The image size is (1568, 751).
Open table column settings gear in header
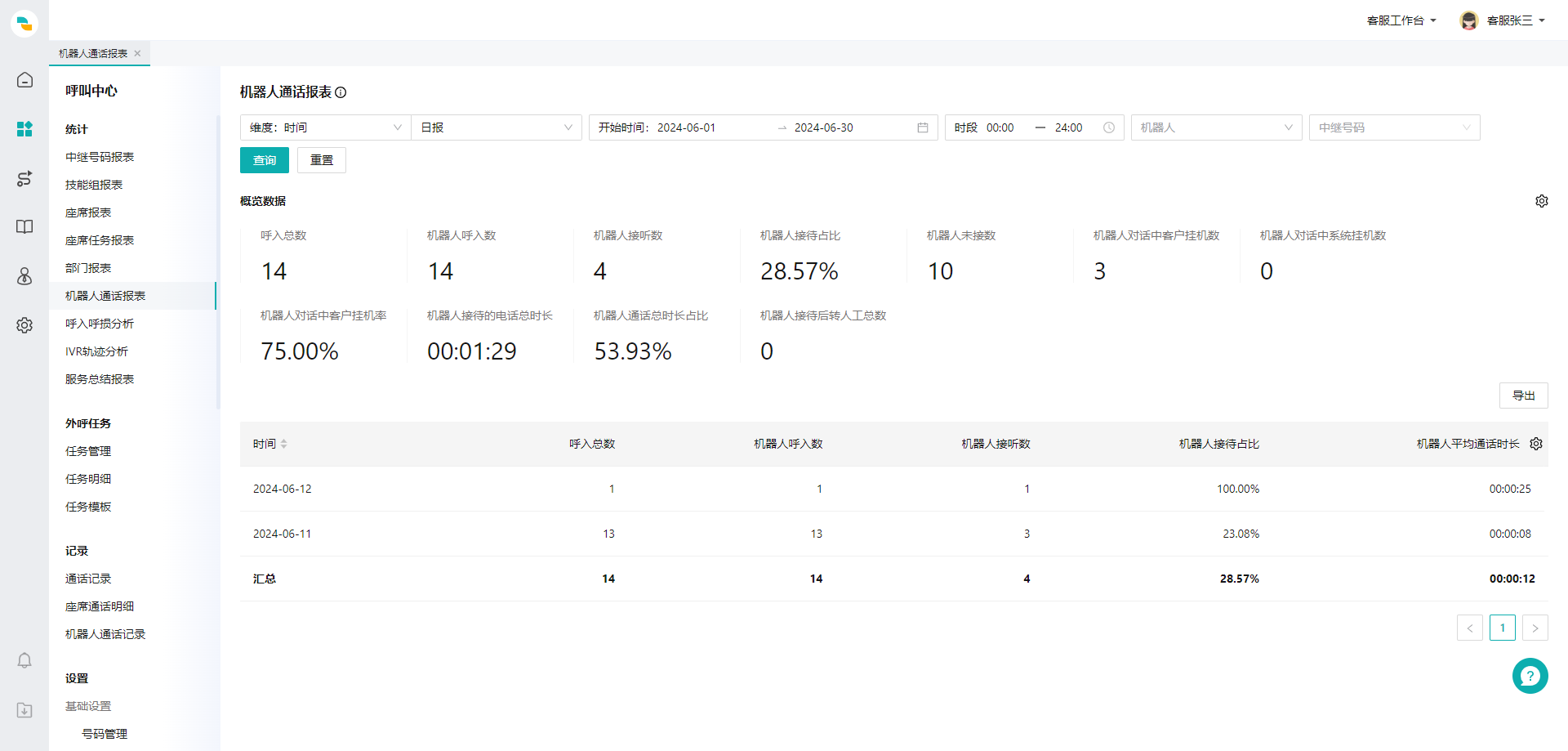point(1536,444)
